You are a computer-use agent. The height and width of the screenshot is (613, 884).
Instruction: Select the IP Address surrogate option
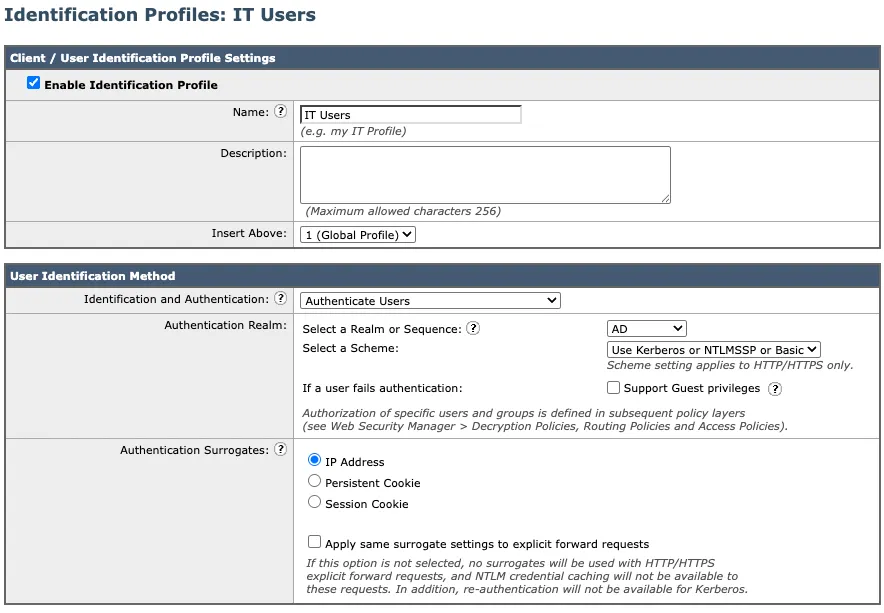[x=314, y=462]
